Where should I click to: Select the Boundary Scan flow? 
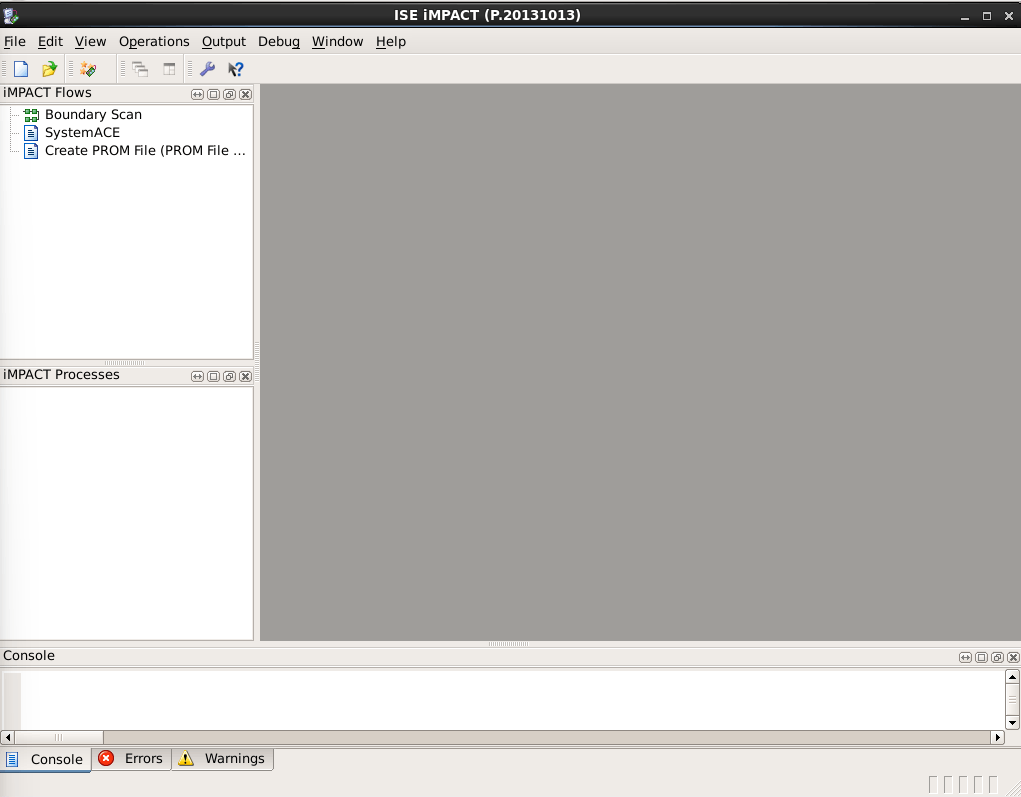click(93, 115)
